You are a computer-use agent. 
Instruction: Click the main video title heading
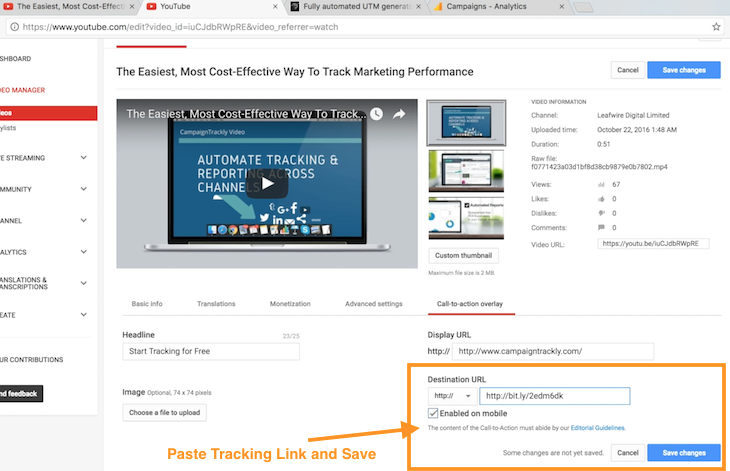click(295, 72)
